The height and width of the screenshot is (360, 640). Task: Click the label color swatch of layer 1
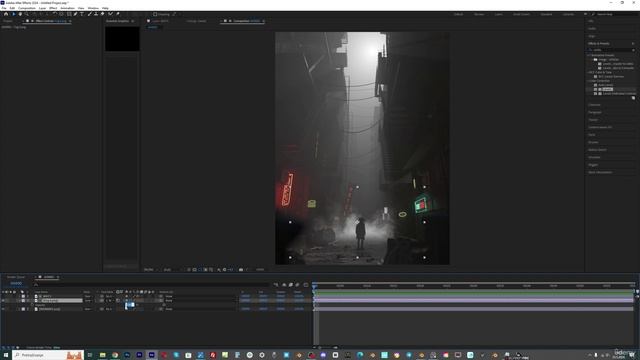23,296
